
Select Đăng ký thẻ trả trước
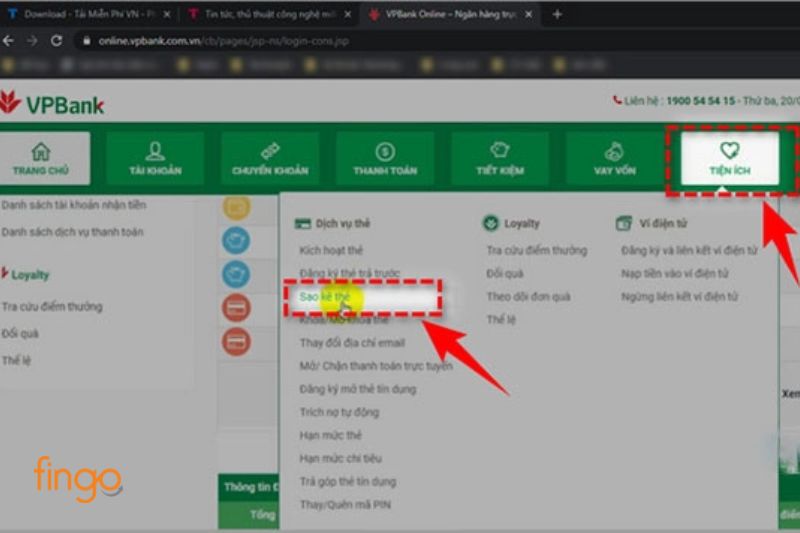pyautogui.click(x=349, y=273)
